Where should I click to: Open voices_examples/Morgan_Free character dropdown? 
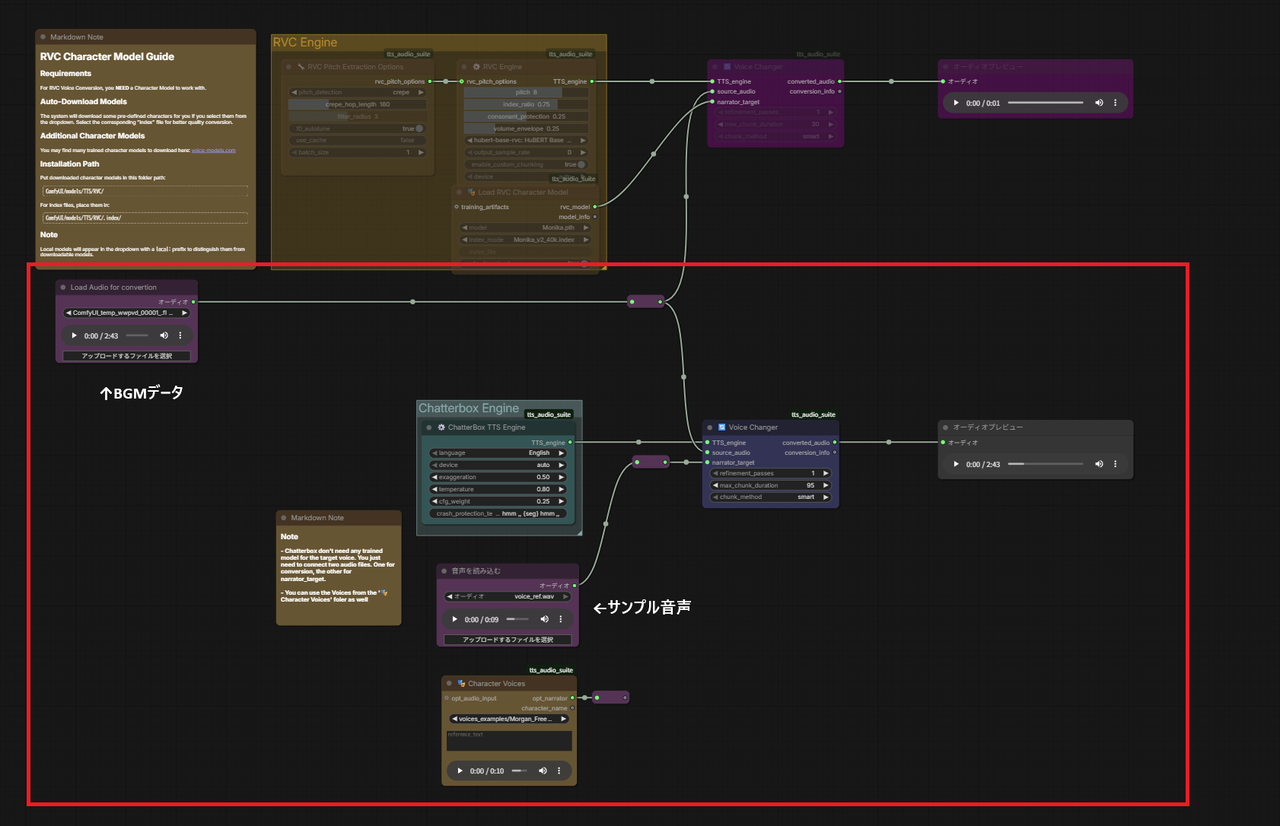coord(510,718)
